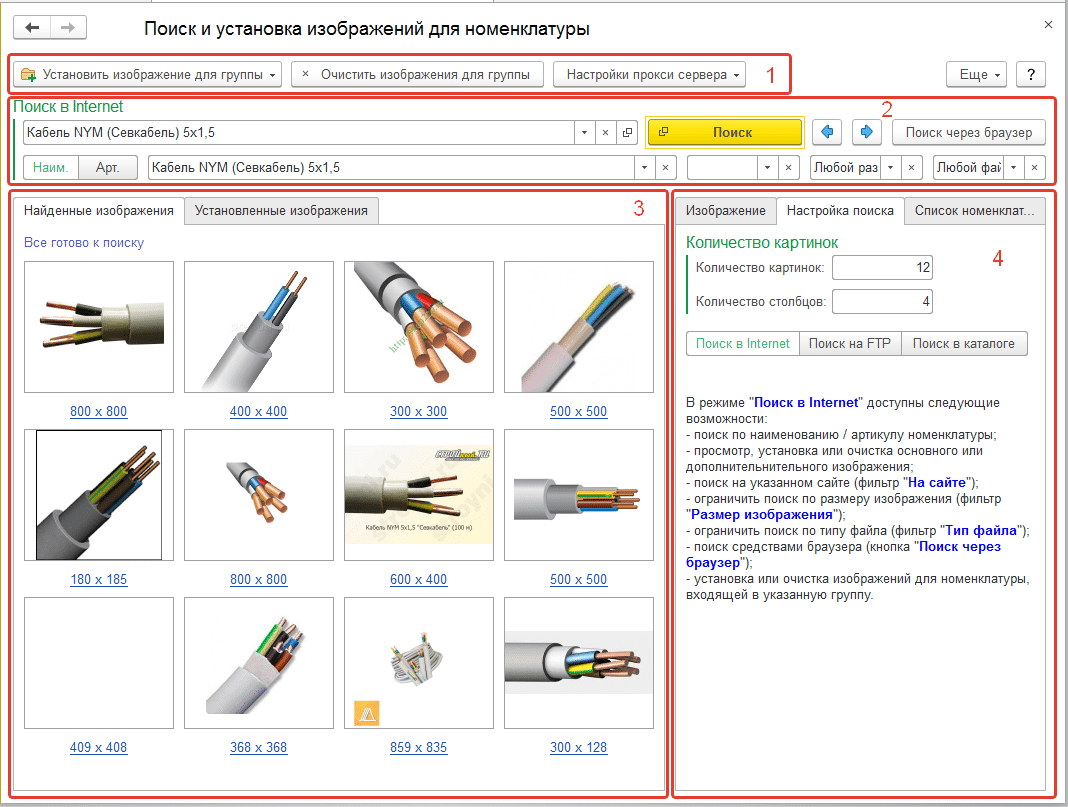Click 'Очистить изображения для группы' button
Image resolution: width=1068 pixels, height=807 pixels.
418,74
